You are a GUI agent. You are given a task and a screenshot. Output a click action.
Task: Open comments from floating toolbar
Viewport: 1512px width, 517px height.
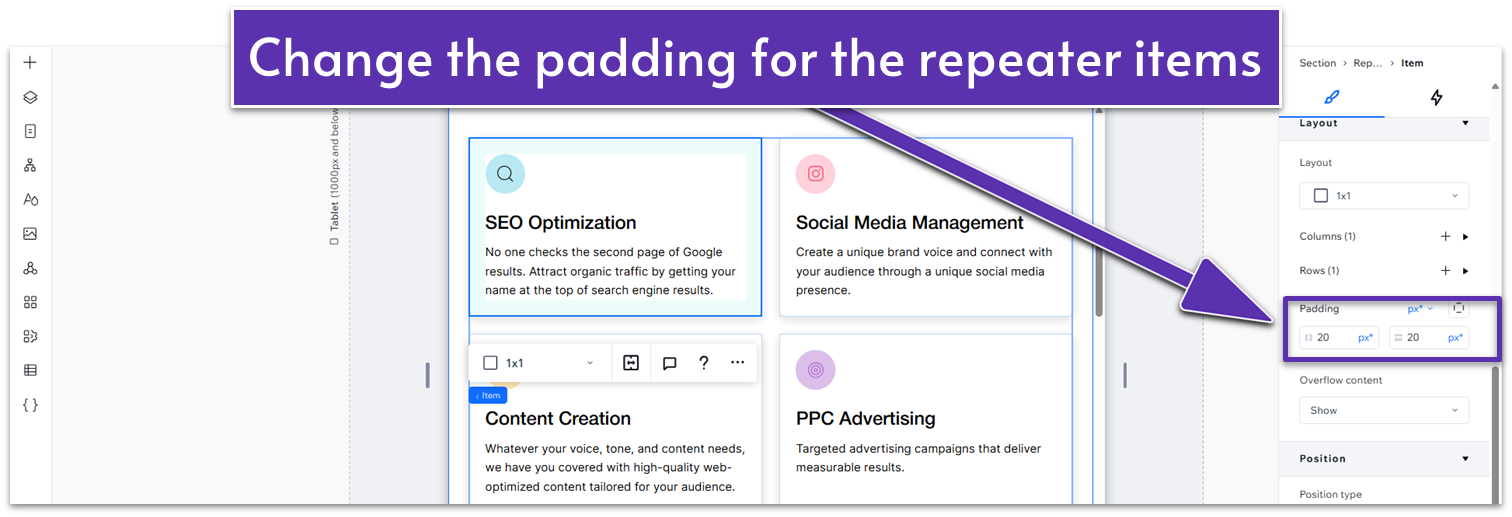tap(670, 363)
